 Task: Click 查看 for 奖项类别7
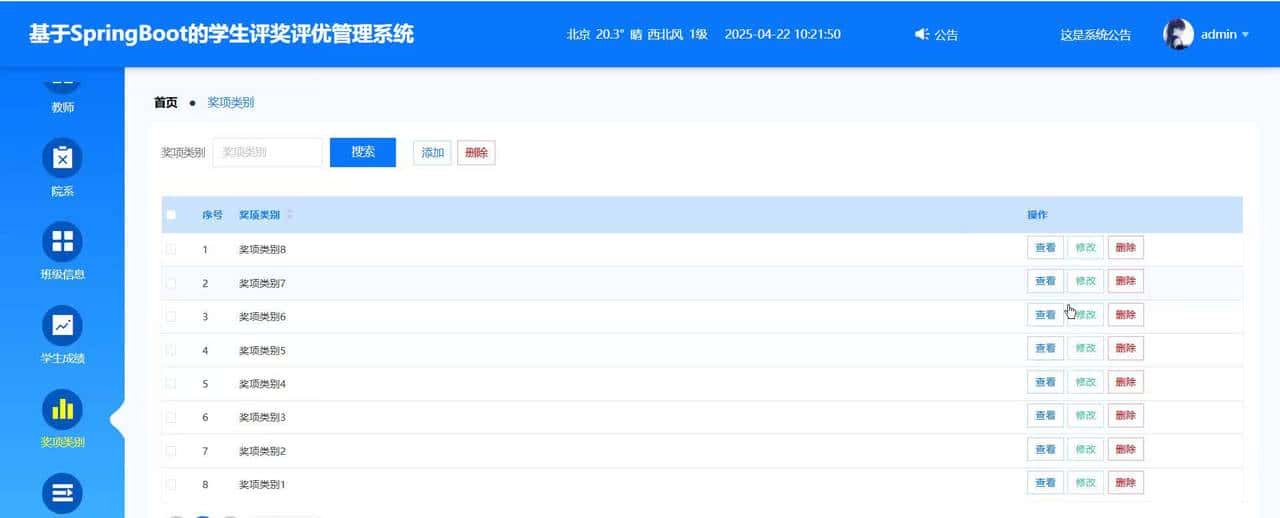click(1045, 281)
